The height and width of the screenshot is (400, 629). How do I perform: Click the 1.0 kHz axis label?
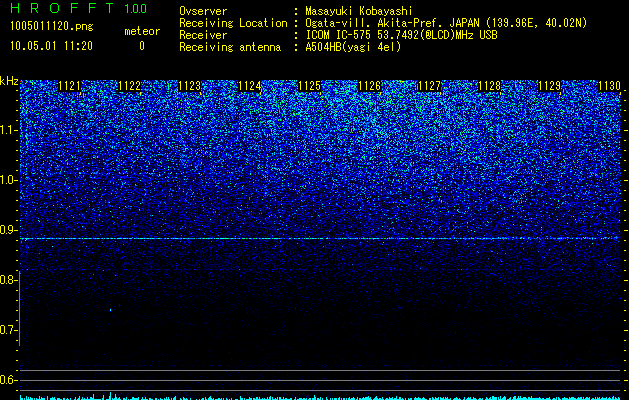click(8, 180)
